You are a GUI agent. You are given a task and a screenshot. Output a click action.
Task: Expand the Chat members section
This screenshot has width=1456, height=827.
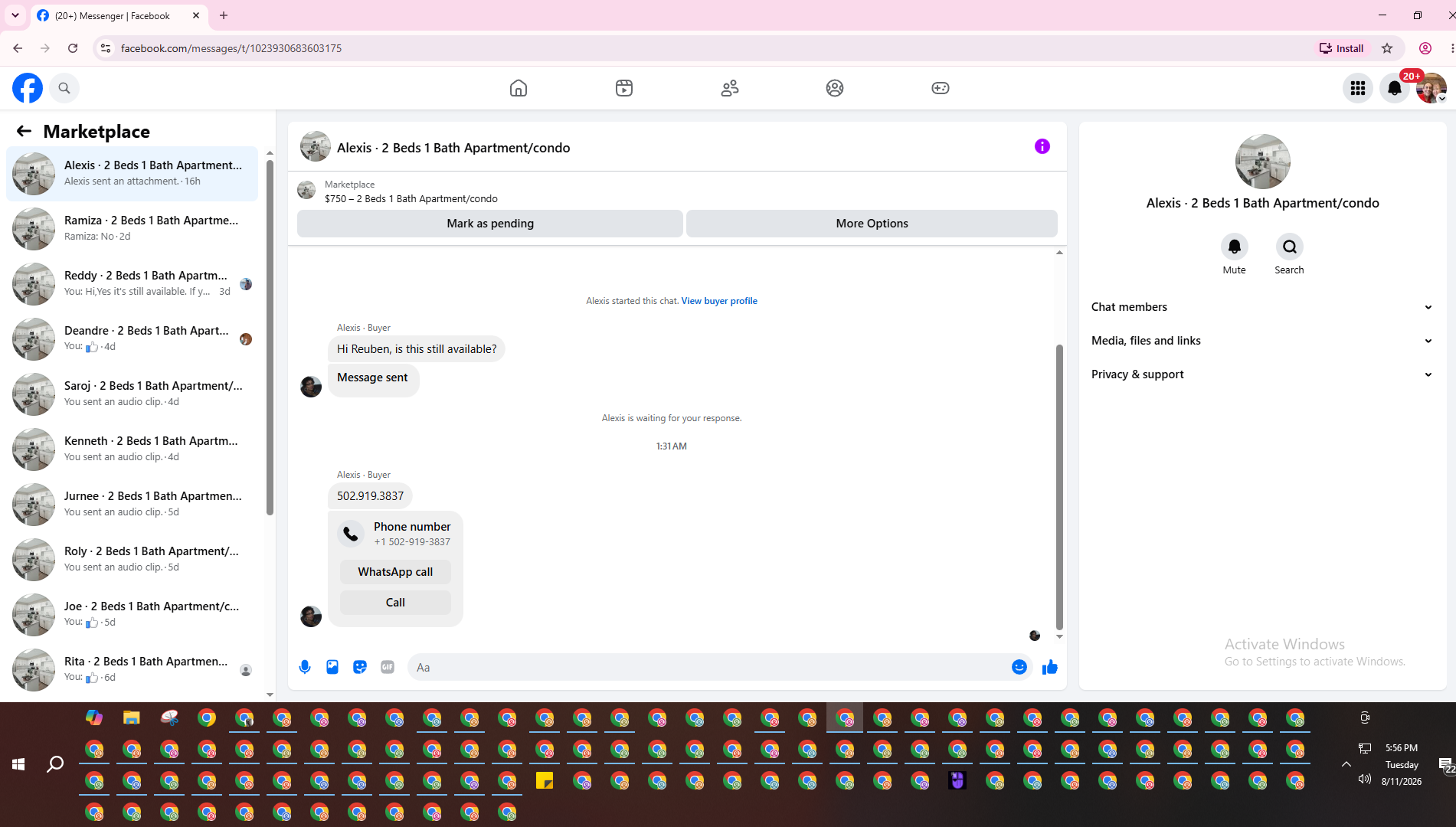tap(1262, 307)
